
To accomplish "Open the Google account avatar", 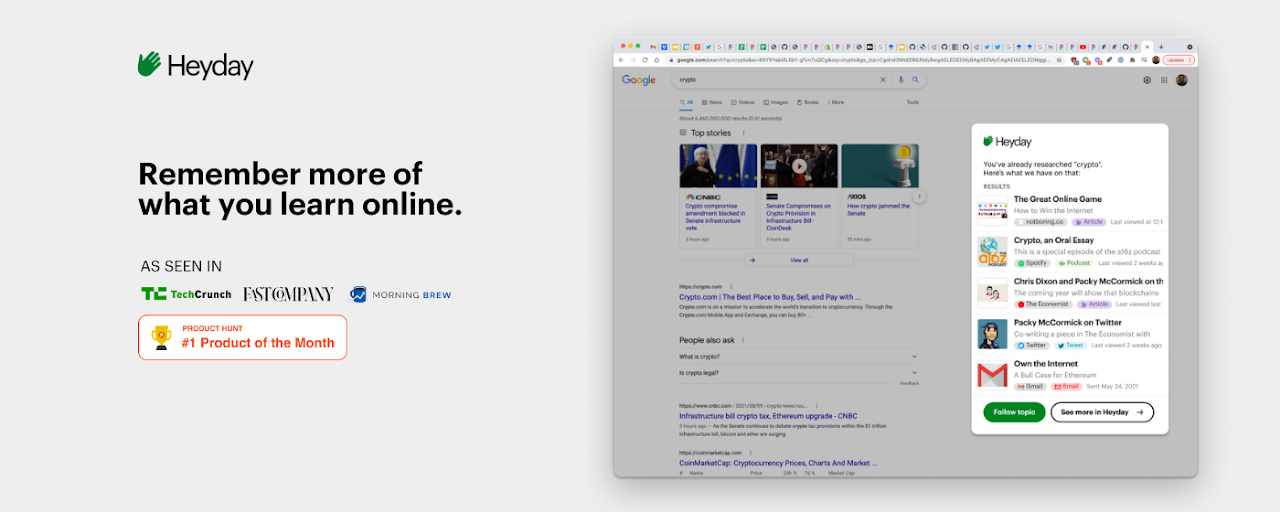I will [x=1181, y=80].
